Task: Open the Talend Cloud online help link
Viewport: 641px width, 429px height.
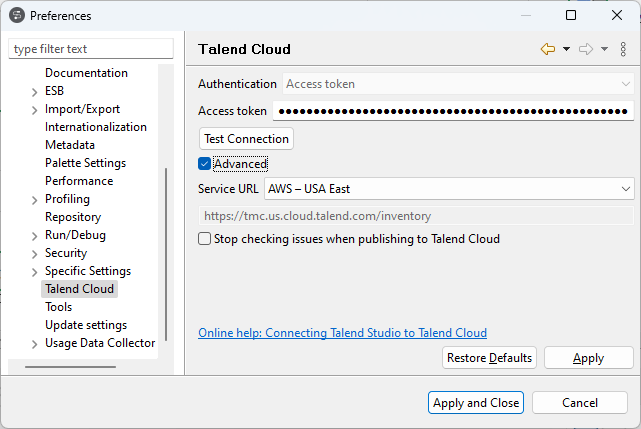Action: point(342,333)
